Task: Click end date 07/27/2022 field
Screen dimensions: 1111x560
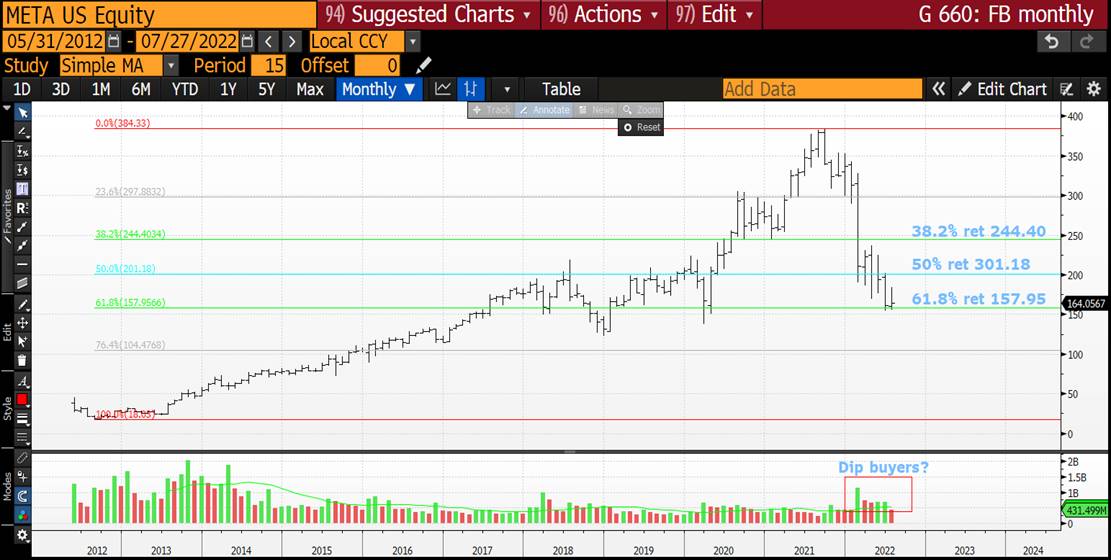Action: coord(186,41)
